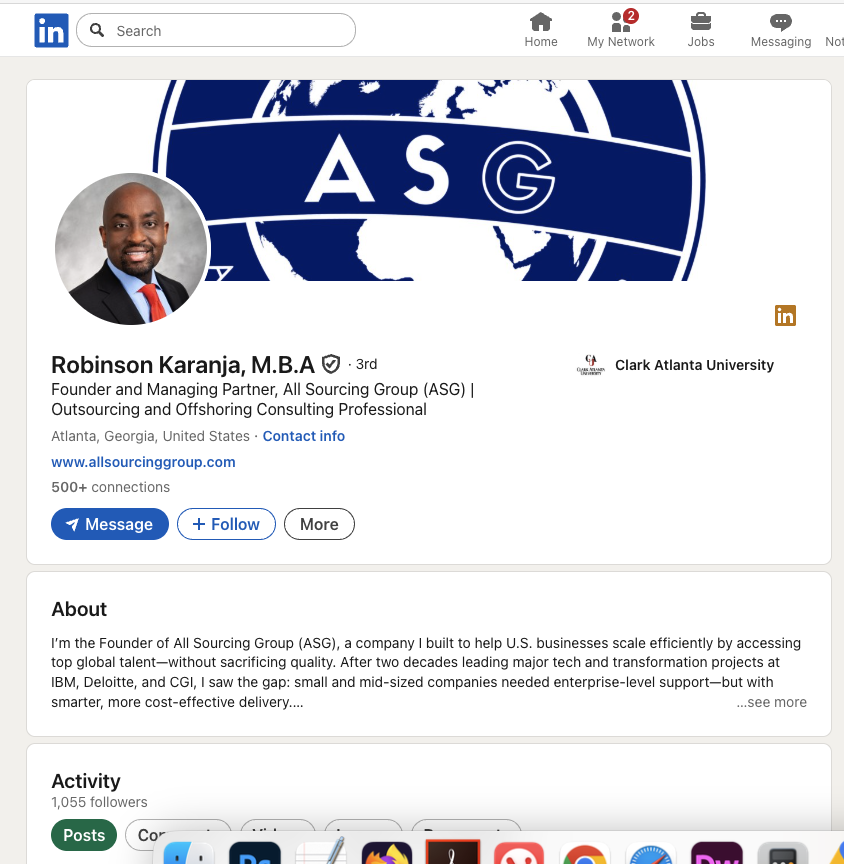The width and height of the screenshot is (844, 864).
Task: Open Google Chrome in the dock
Action: 585,853
